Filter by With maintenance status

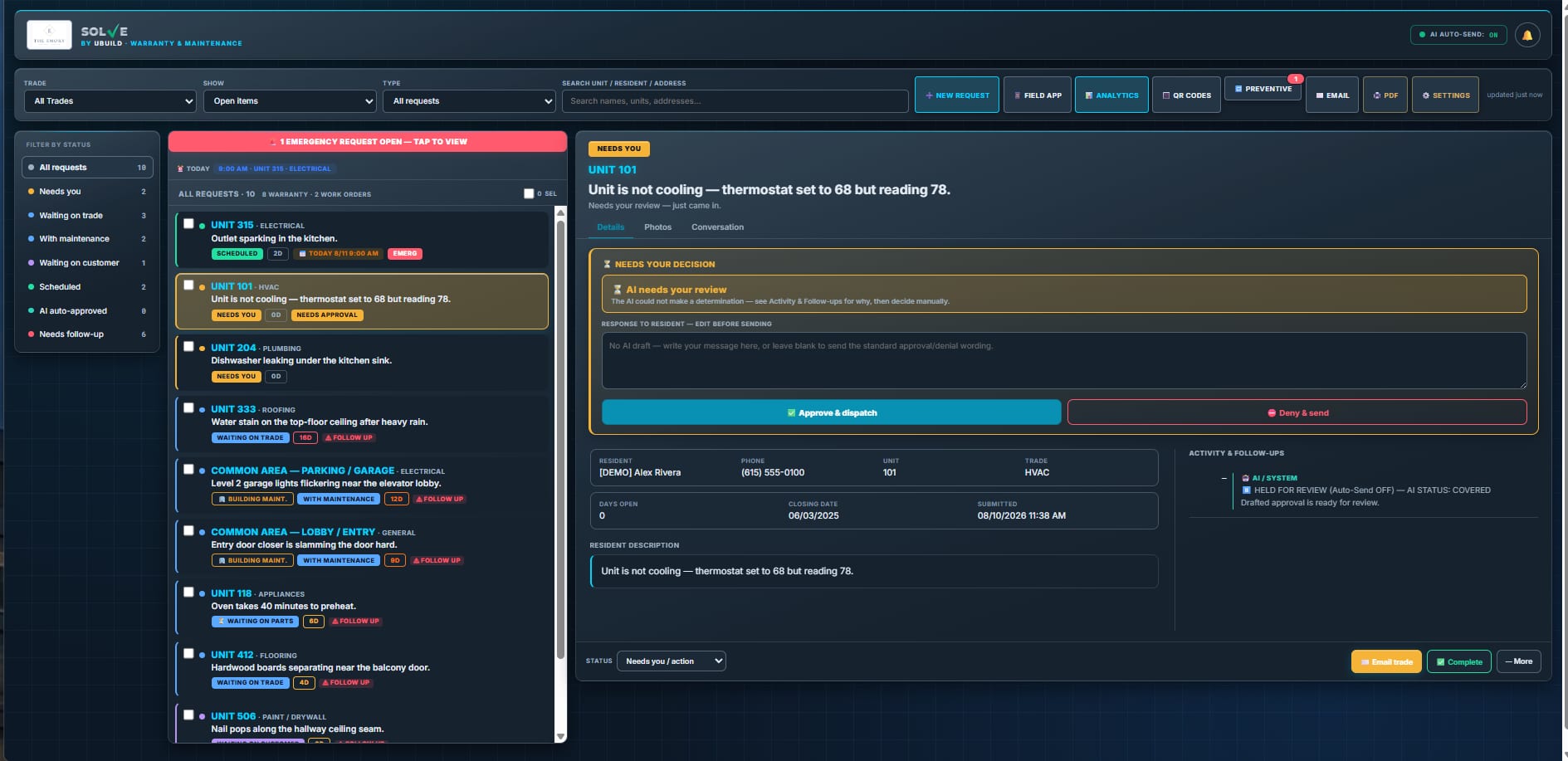pos(87,239)
